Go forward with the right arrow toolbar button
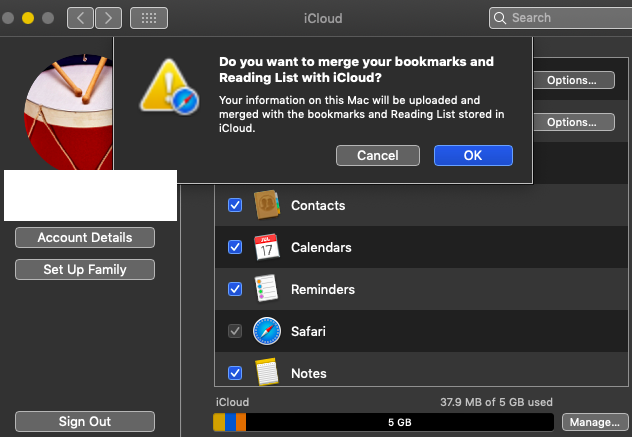 [x=108, y=18]
